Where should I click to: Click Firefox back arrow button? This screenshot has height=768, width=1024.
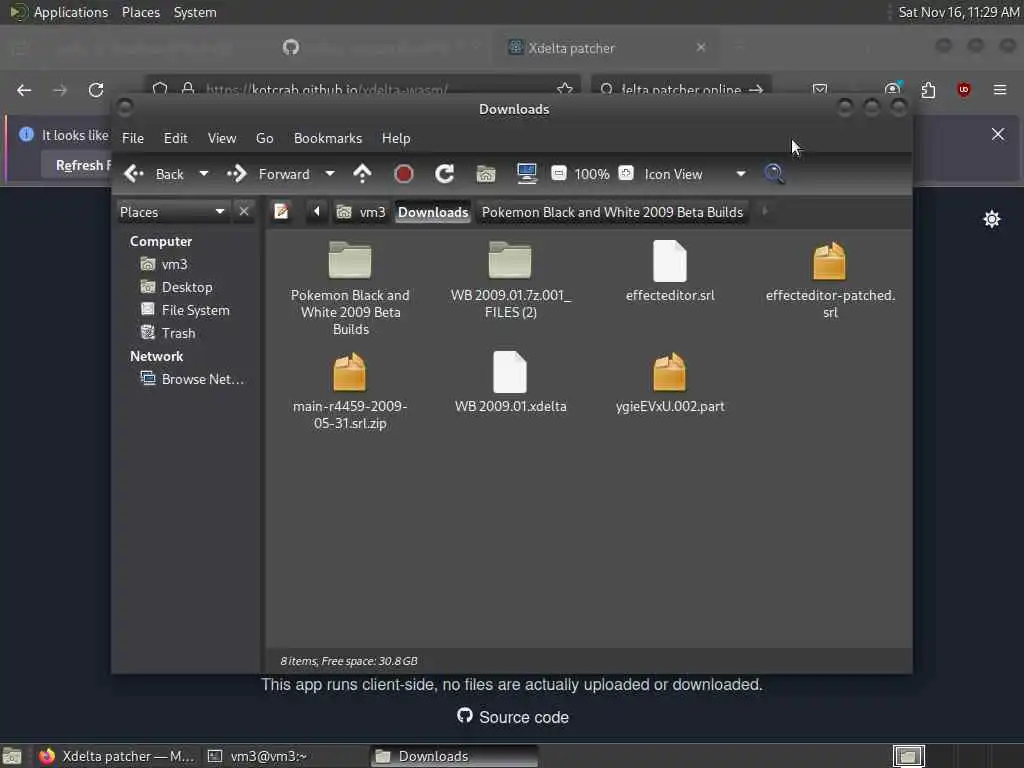click(24, 90)
